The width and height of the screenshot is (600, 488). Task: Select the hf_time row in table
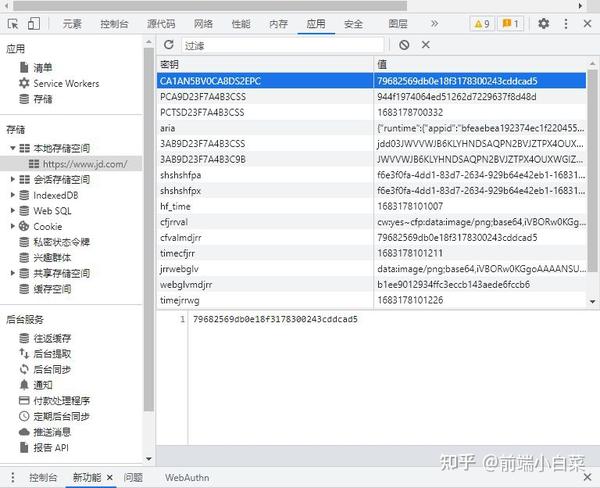coord(371,206)
